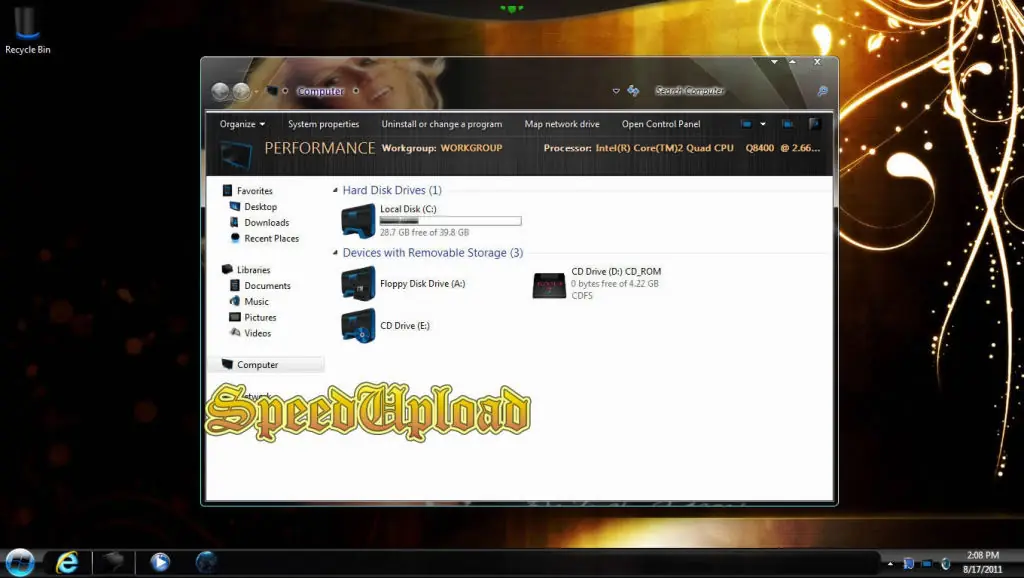Select the Local Disk (C:) drive icon
This screenshot has width=1024, height=578.
click(x=358, y=221)
